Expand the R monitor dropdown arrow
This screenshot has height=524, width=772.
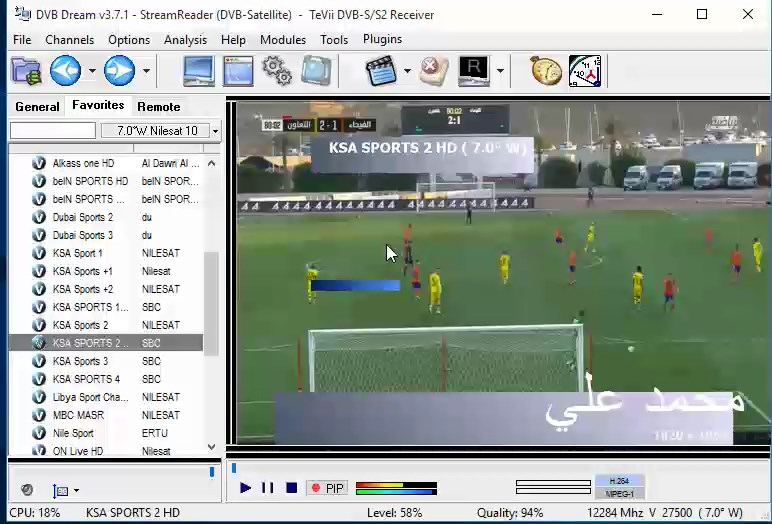(x=500, y=71)
